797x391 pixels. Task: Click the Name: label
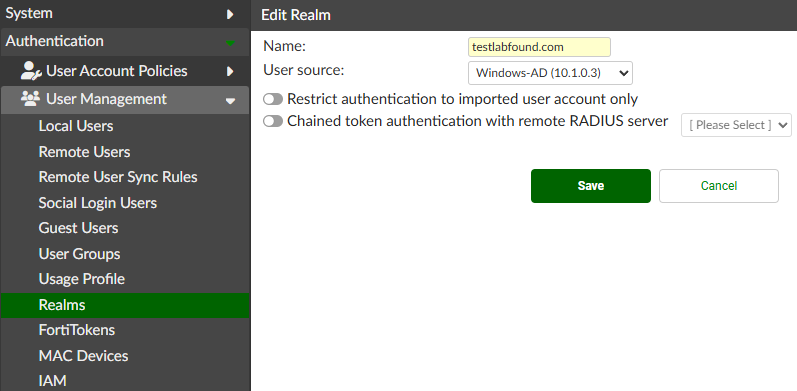[284, 46]
